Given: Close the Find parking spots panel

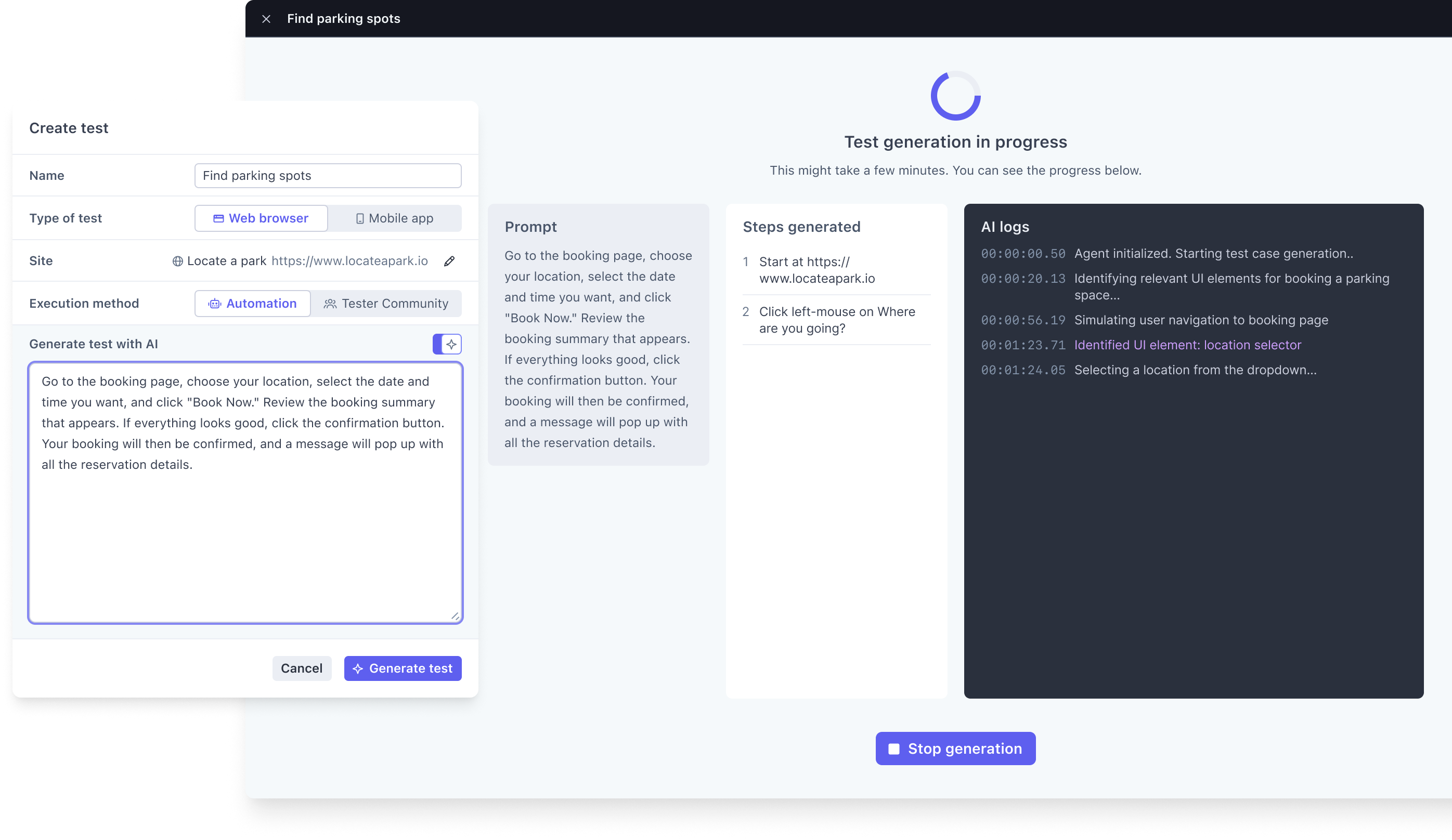Looking at the screenshot, I should [x=266, y=18].
